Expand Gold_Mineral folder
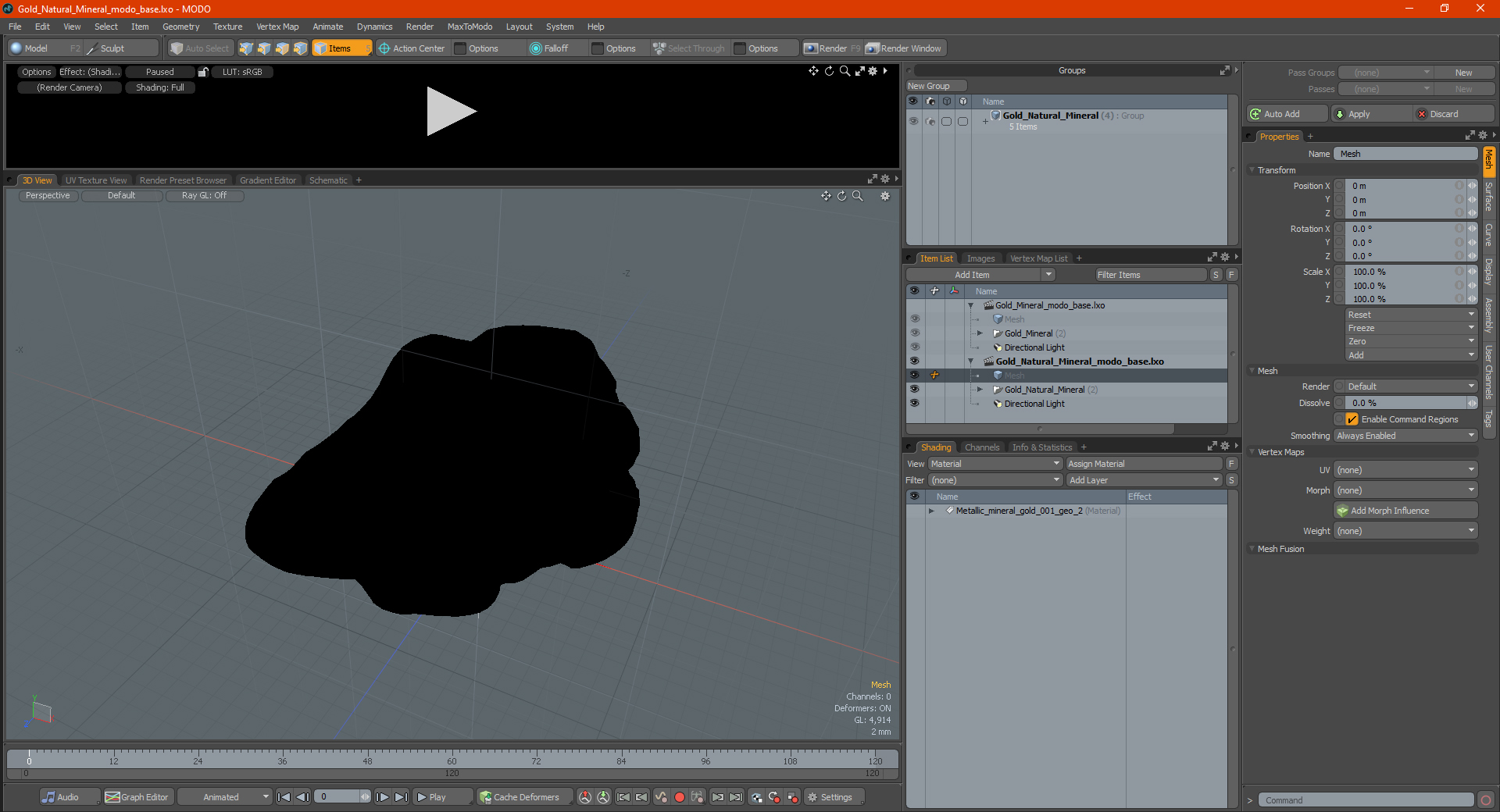1500x812 pixels. tap(980, 333)
